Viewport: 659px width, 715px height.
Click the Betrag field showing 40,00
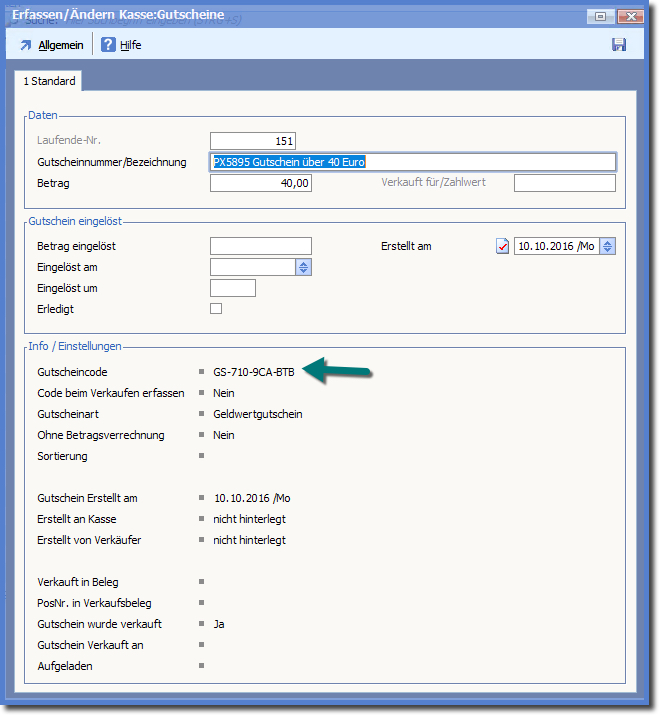(261, 183)
